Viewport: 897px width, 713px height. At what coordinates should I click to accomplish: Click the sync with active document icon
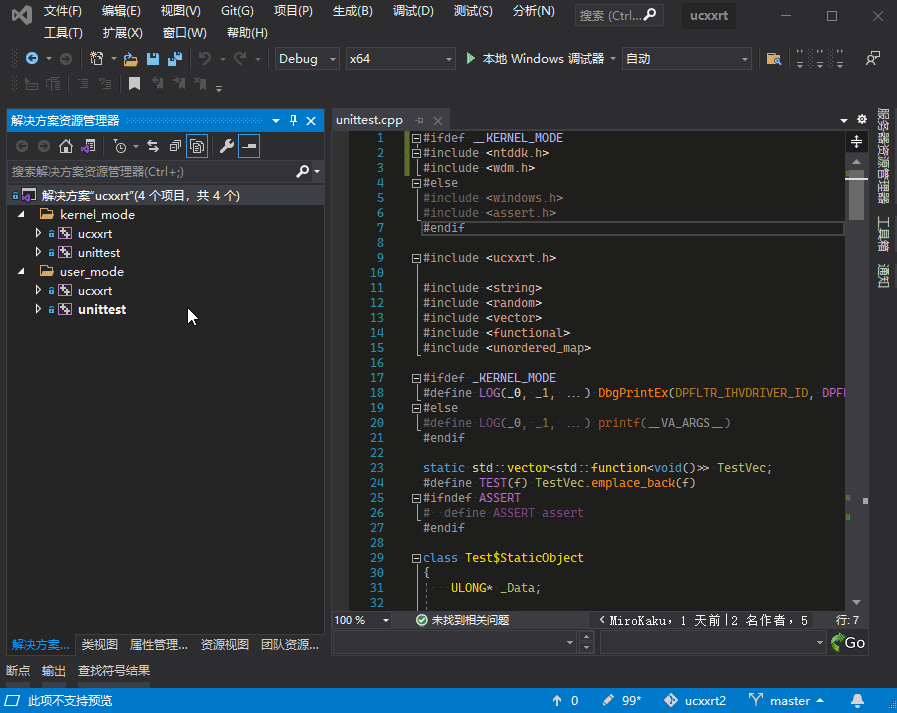coord(153,146)
